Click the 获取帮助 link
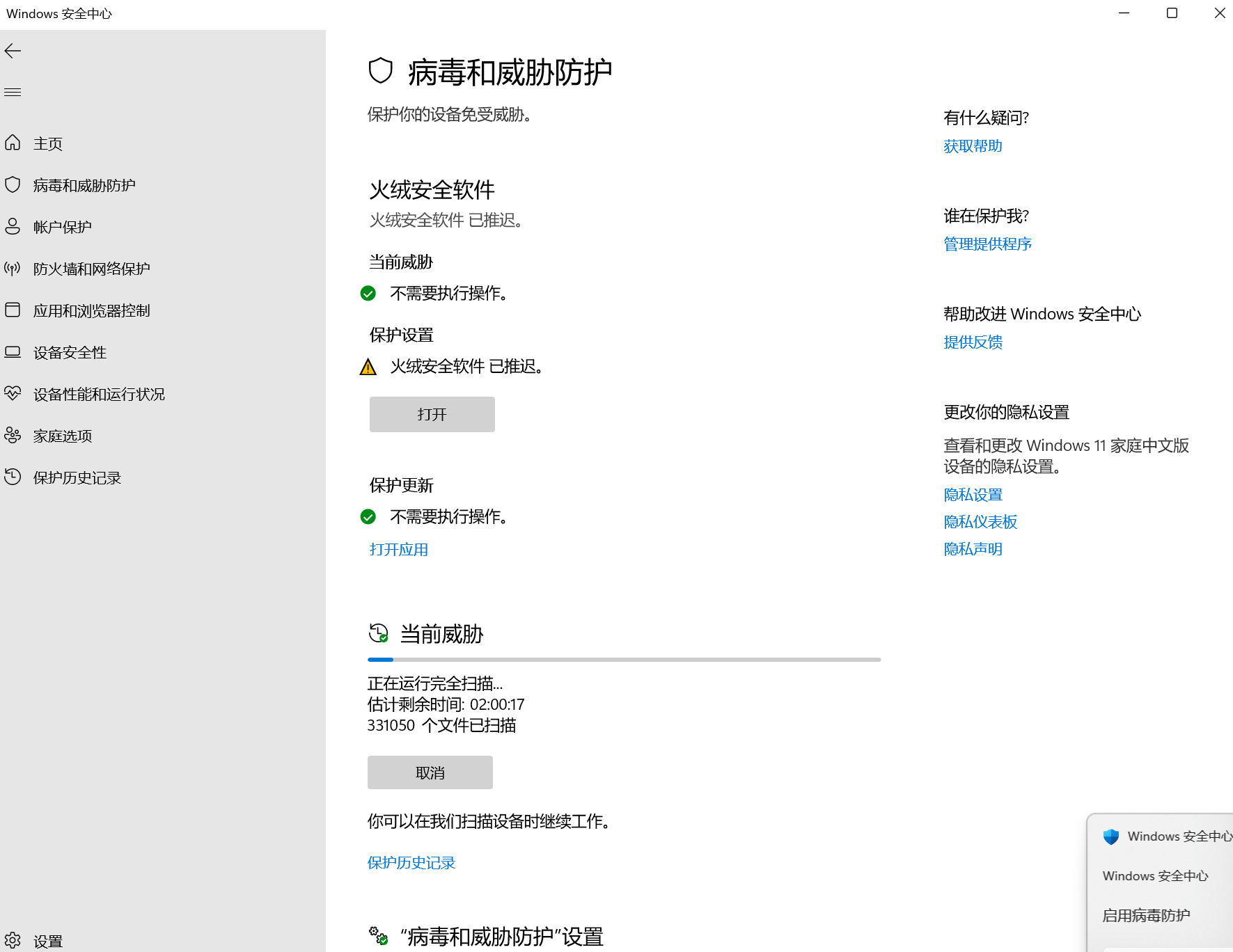 (x=973, y=145)
